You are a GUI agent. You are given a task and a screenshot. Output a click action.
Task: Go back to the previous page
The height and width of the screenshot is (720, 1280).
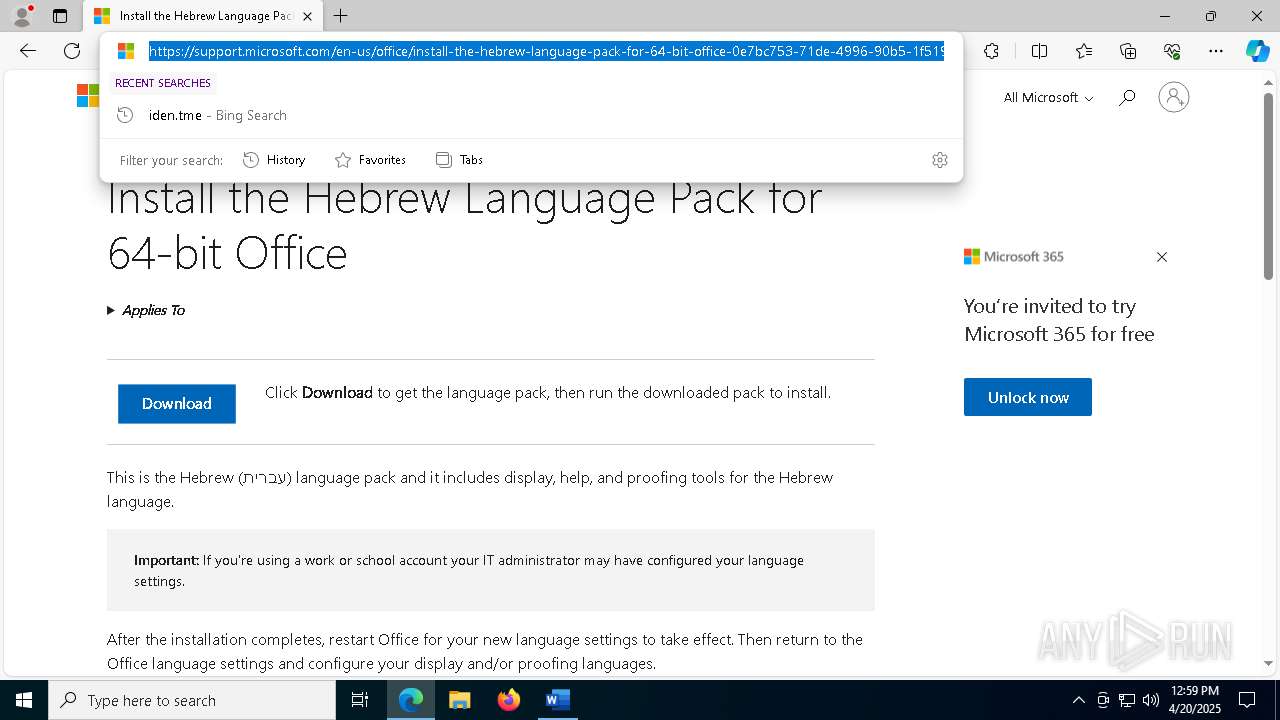point(28,51)
